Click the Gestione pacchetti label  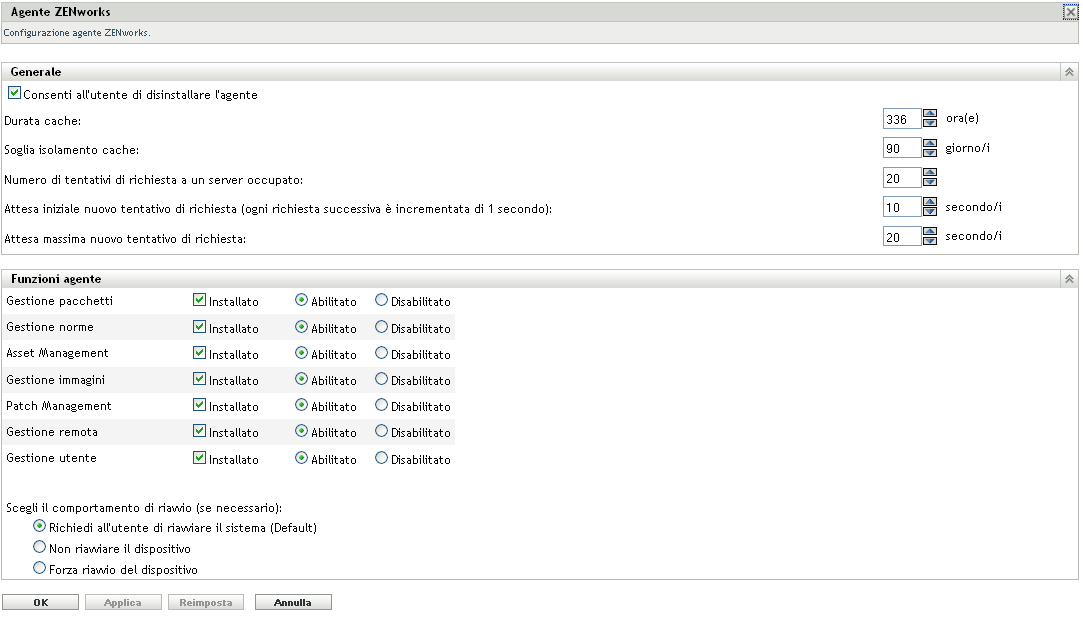pos(59,301)
